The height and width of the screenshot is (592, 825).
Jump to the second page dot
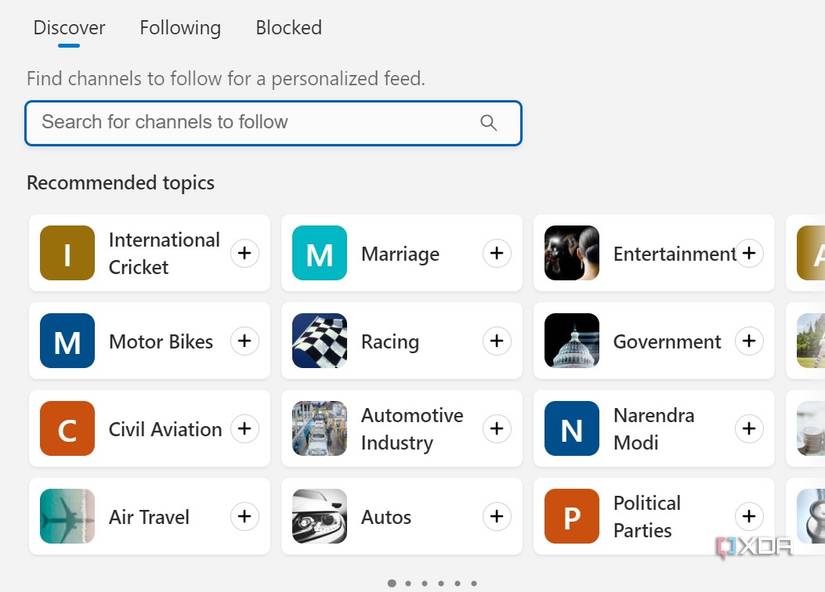tap(408, 583)
